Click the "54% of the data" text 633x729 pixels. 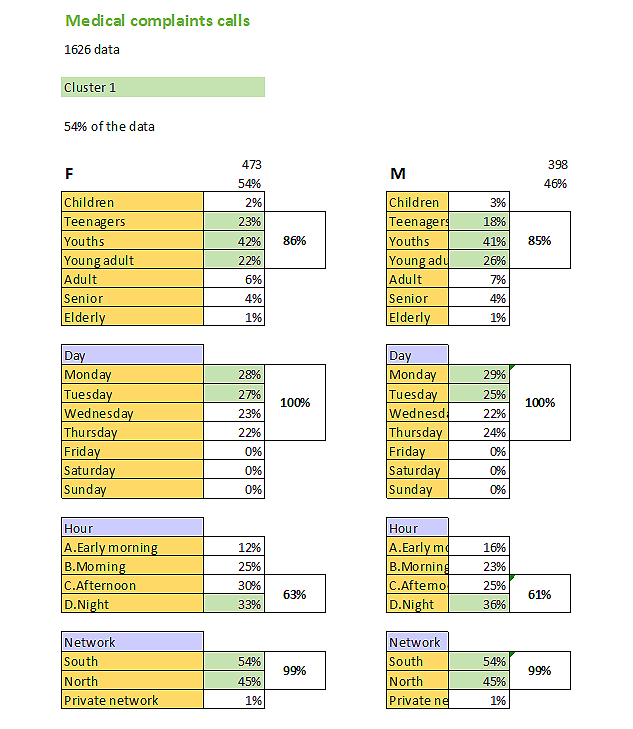click(109, 127)
